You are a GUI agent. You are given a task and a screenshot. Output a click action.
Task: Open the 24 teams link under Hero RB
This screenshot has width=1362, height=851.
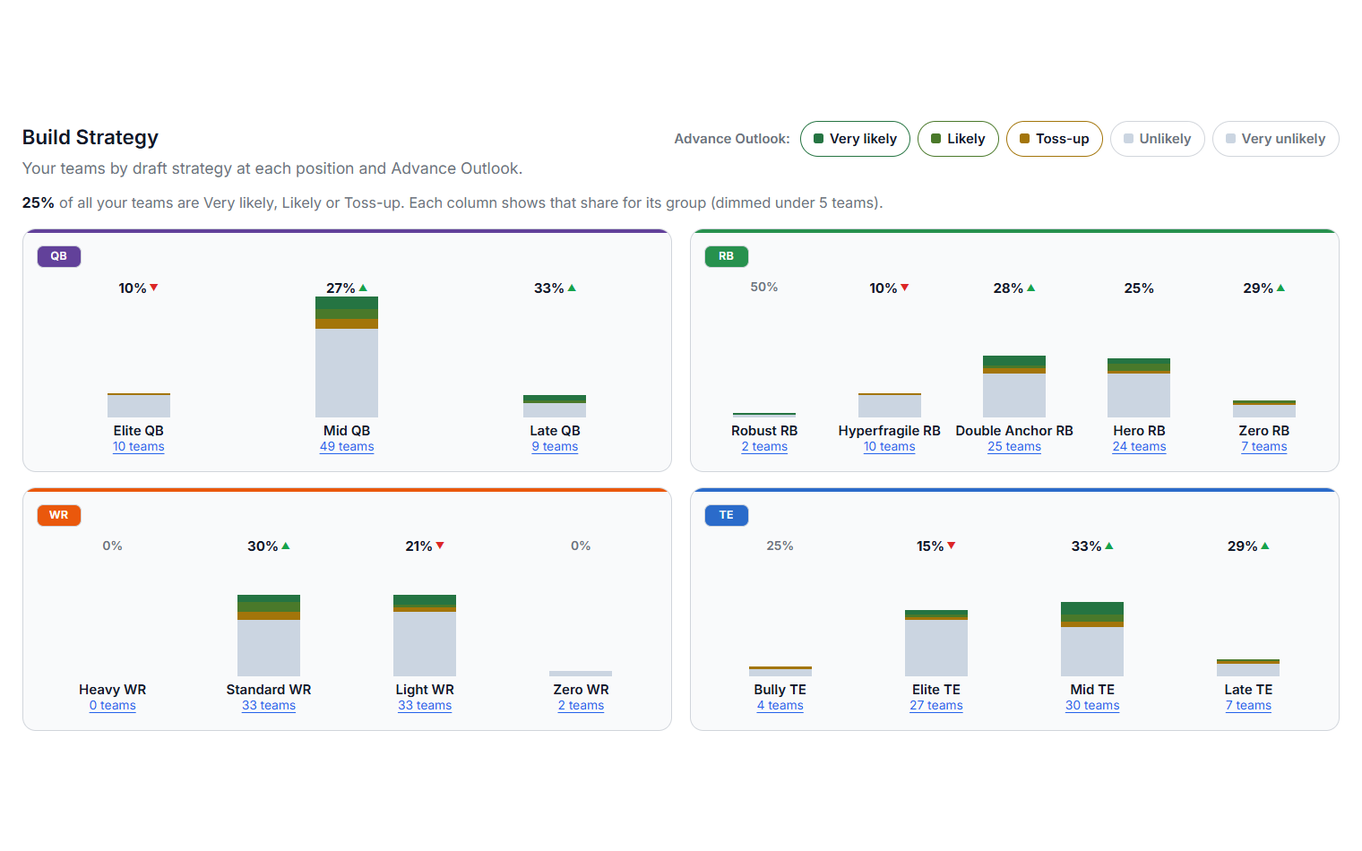[x=1139, y=447]
